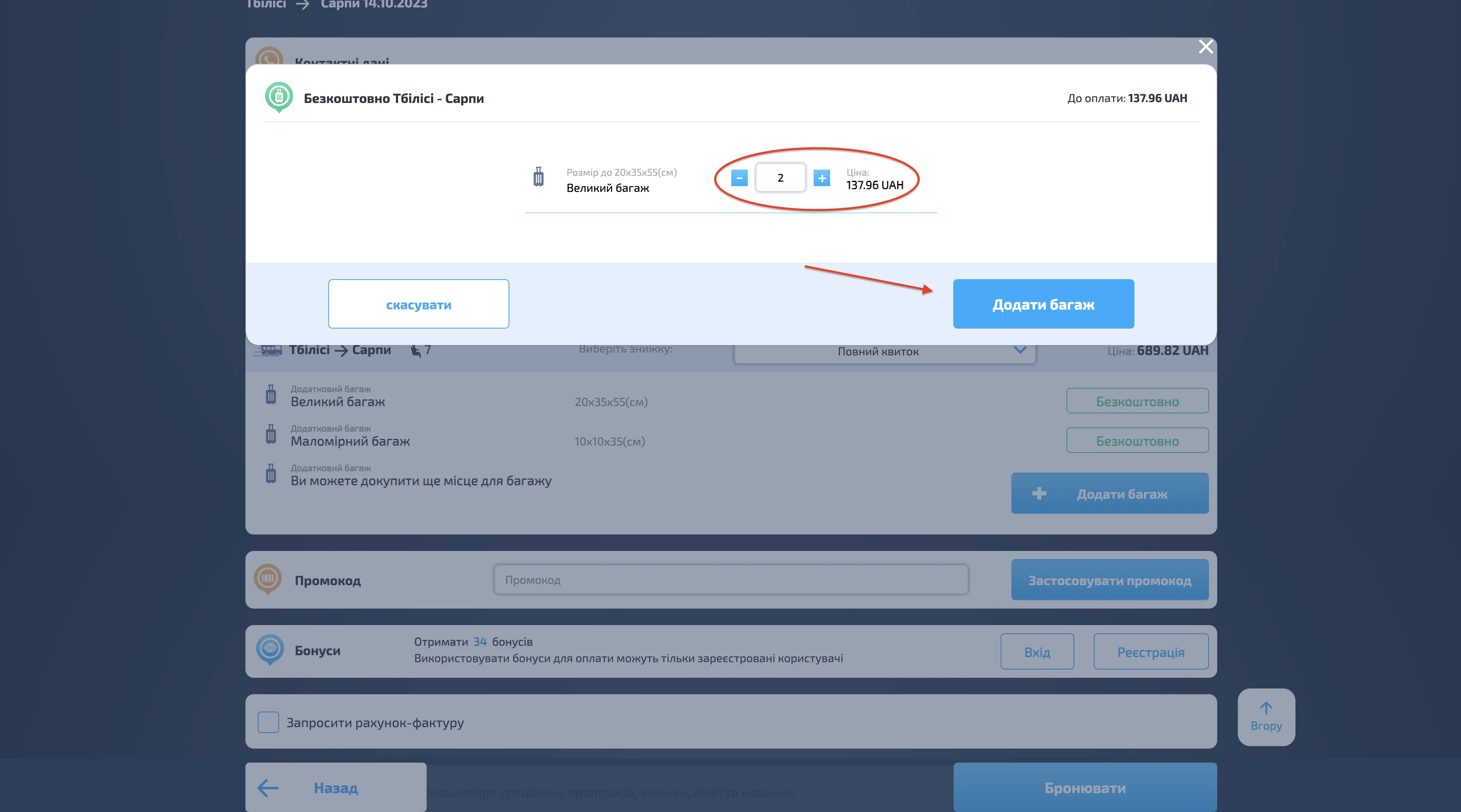Open the Повний квиток discount dropdown
Screen dimensions: 1461x812
click(878, 352)
